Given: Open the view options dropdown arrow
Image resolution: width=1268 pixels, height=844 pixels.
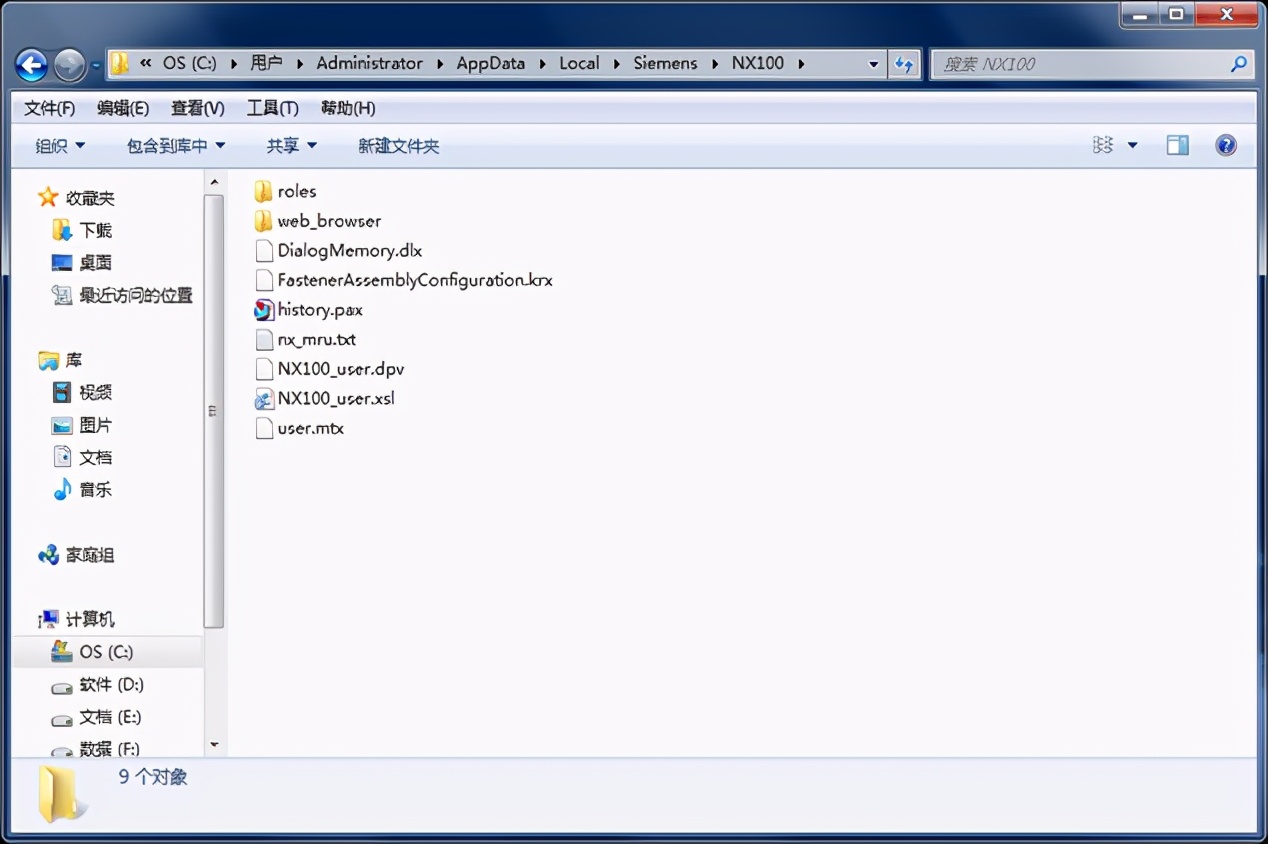Looking at the screenshot, I should pos(1133,146).
